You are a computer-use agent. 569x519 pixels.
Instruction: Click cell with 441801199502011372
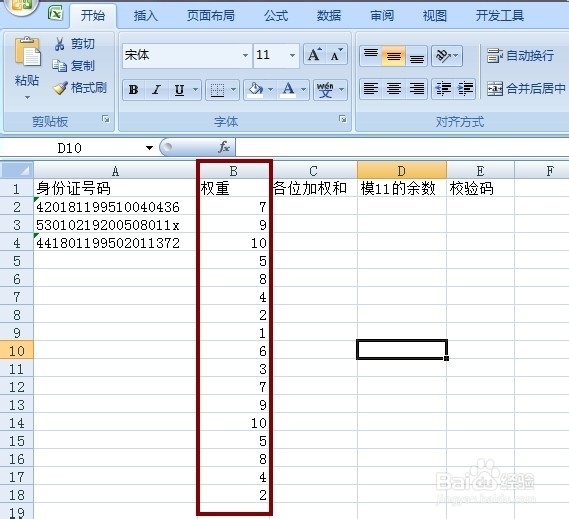(x=115, y=243)
